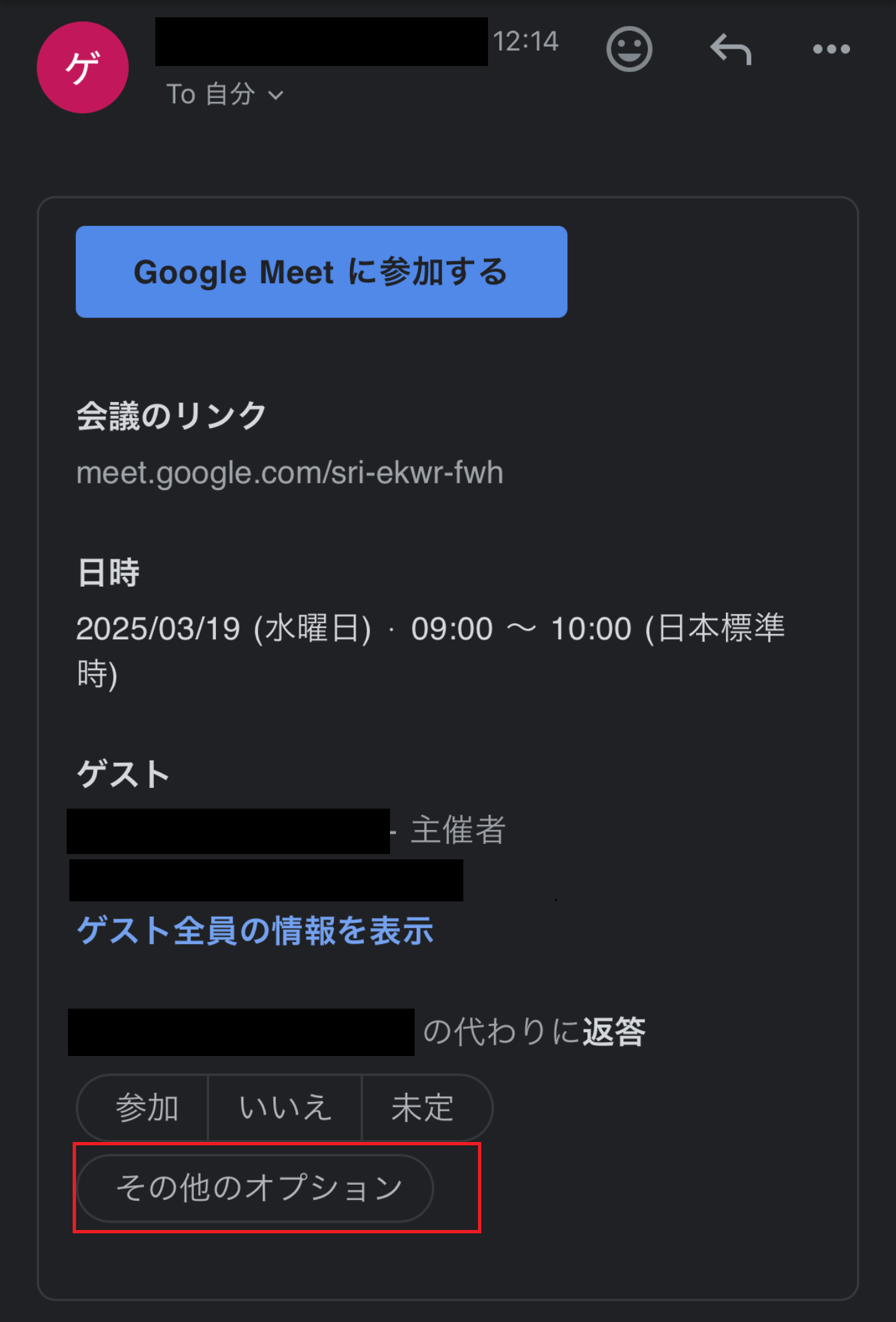Select 参加 as the RSVP response
The image size is (896, 1322).
pos(146,1108)
